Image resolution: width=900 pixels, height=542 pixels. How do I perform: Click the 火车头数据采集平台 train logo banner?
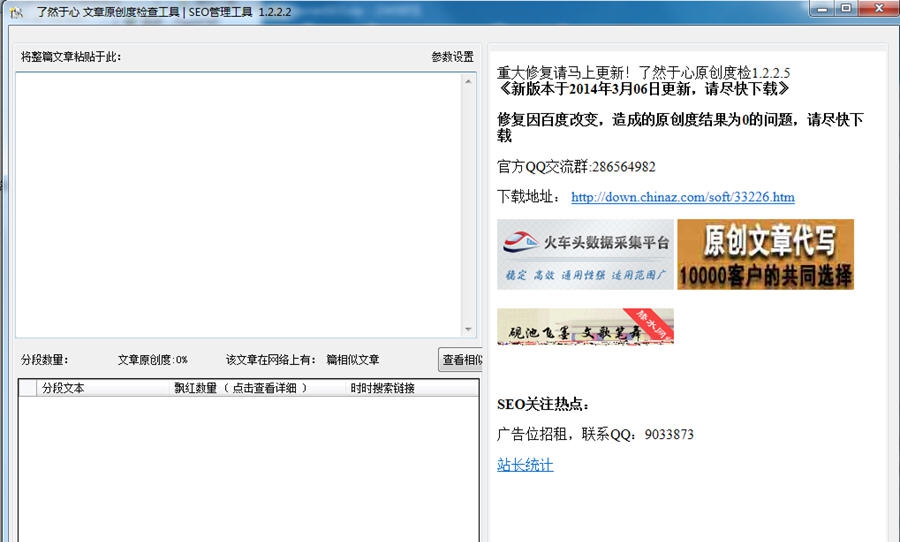point(585,254)
